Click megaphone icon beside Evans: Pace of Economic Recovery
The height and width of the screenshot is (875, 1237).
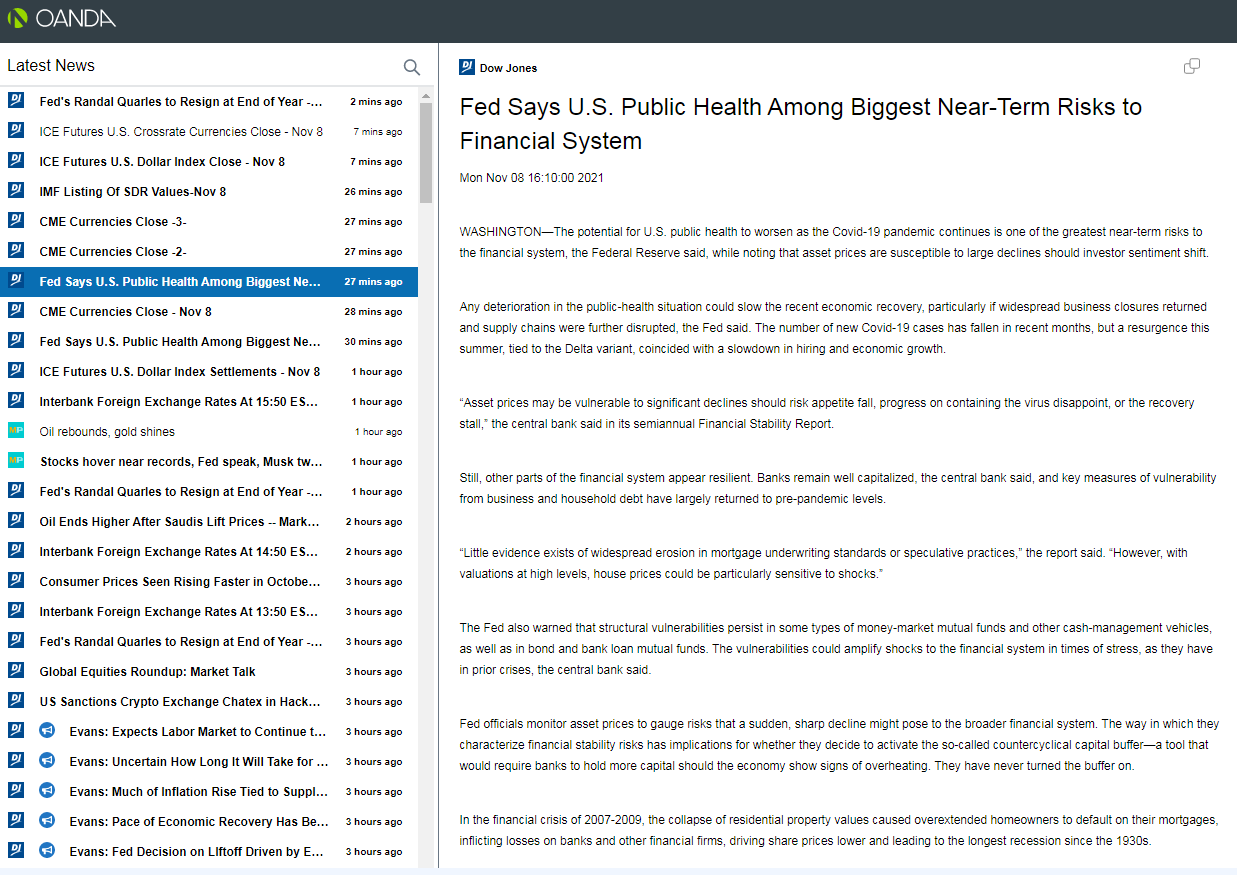tap(46, 821)
